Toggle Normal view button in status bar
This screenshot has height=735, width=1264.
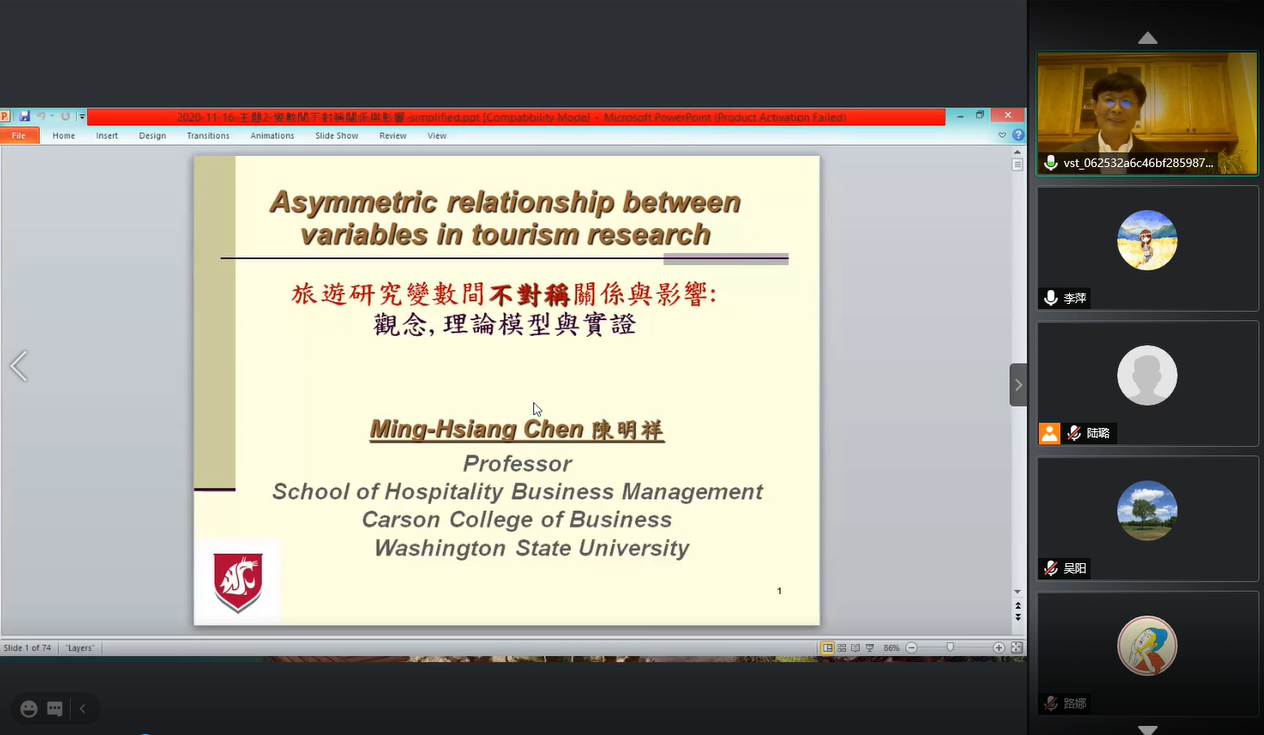click(x=828, y=648)
